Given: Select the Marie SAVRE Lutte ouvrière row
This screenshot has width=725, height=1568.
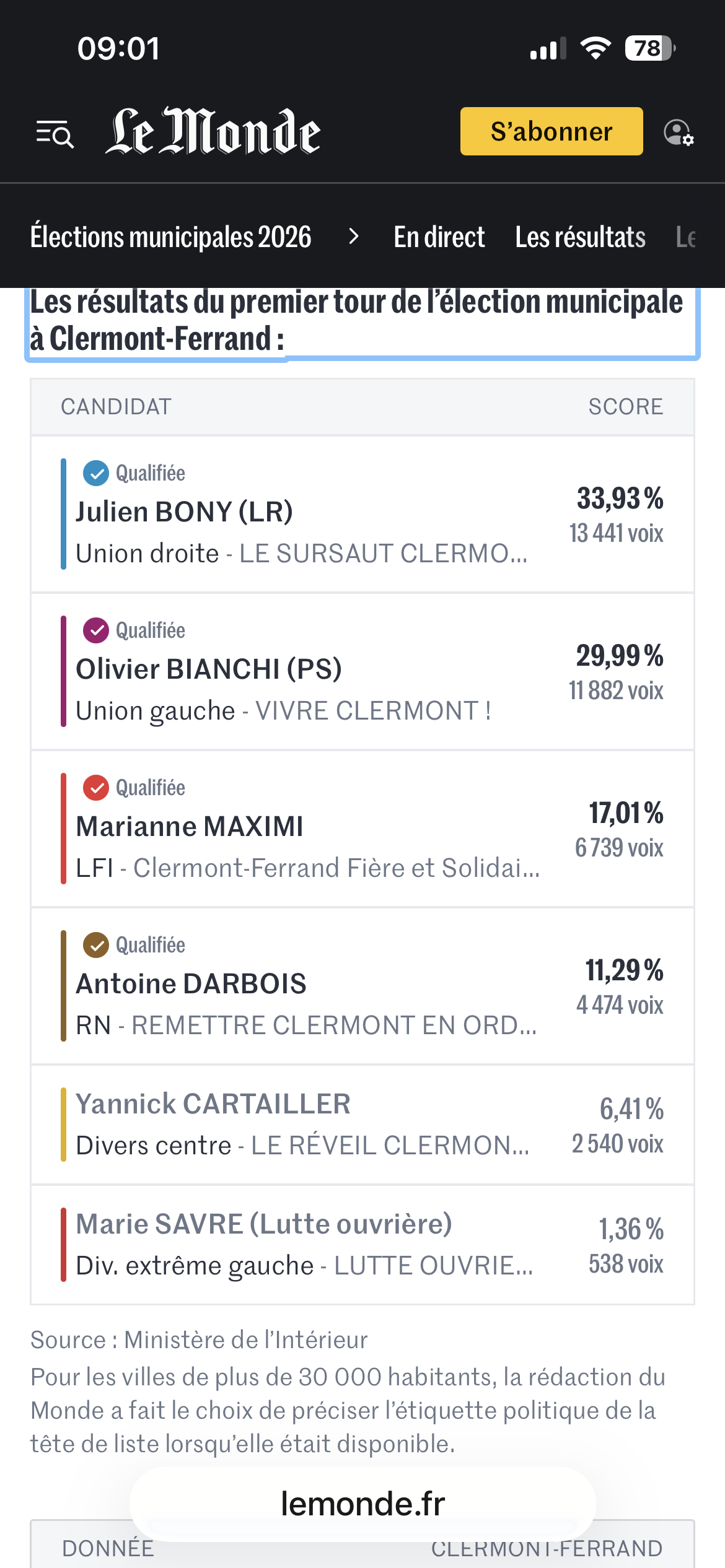Looking at the screenshot, I should tap(362, 1245).
